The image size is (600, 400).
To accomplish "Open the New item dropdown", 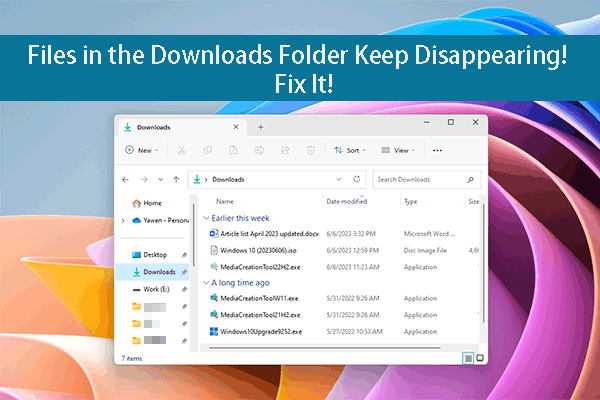I will [x=139, y=150].
